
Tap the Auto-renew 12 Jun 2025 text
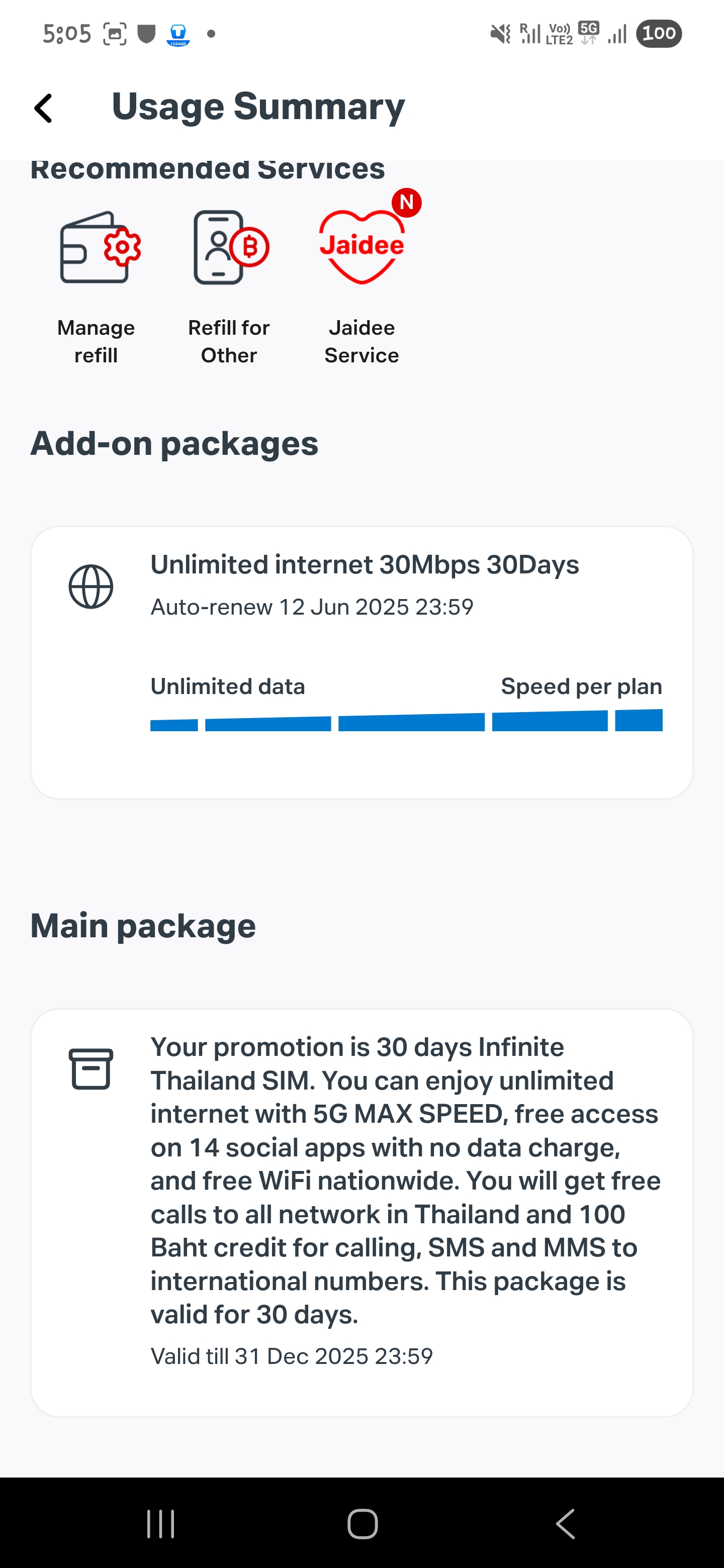[x=312, y=607]
